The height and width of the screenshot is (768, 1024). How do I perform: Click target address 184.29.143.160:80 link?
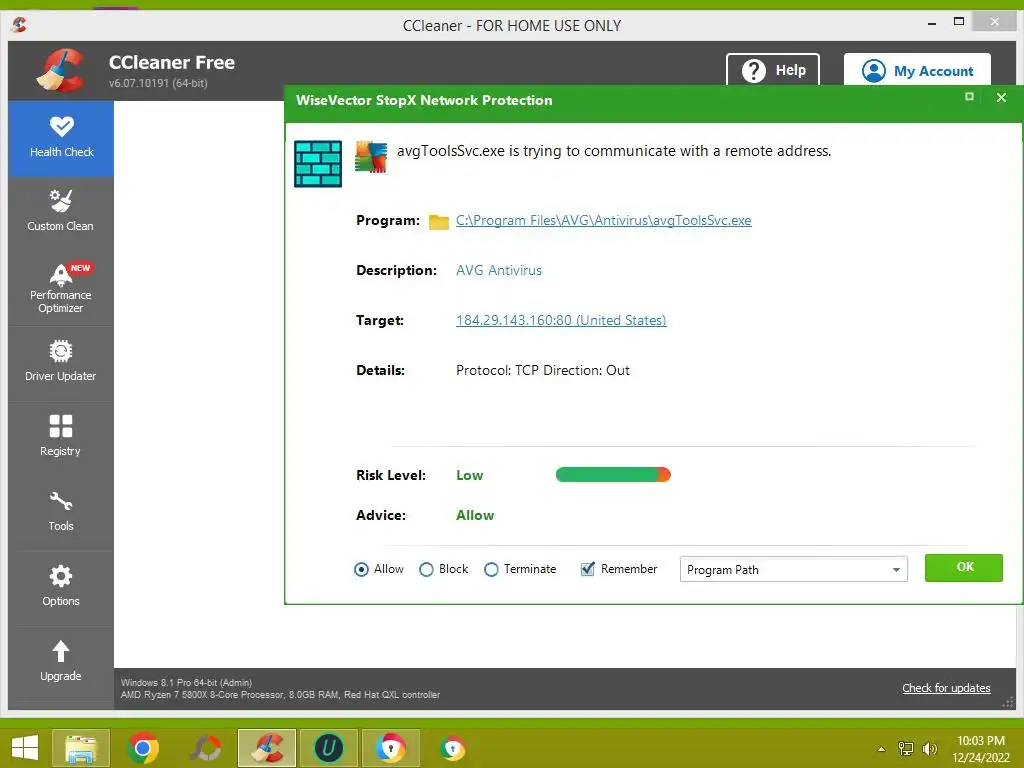pyautogui.click(x=561, y=320)
